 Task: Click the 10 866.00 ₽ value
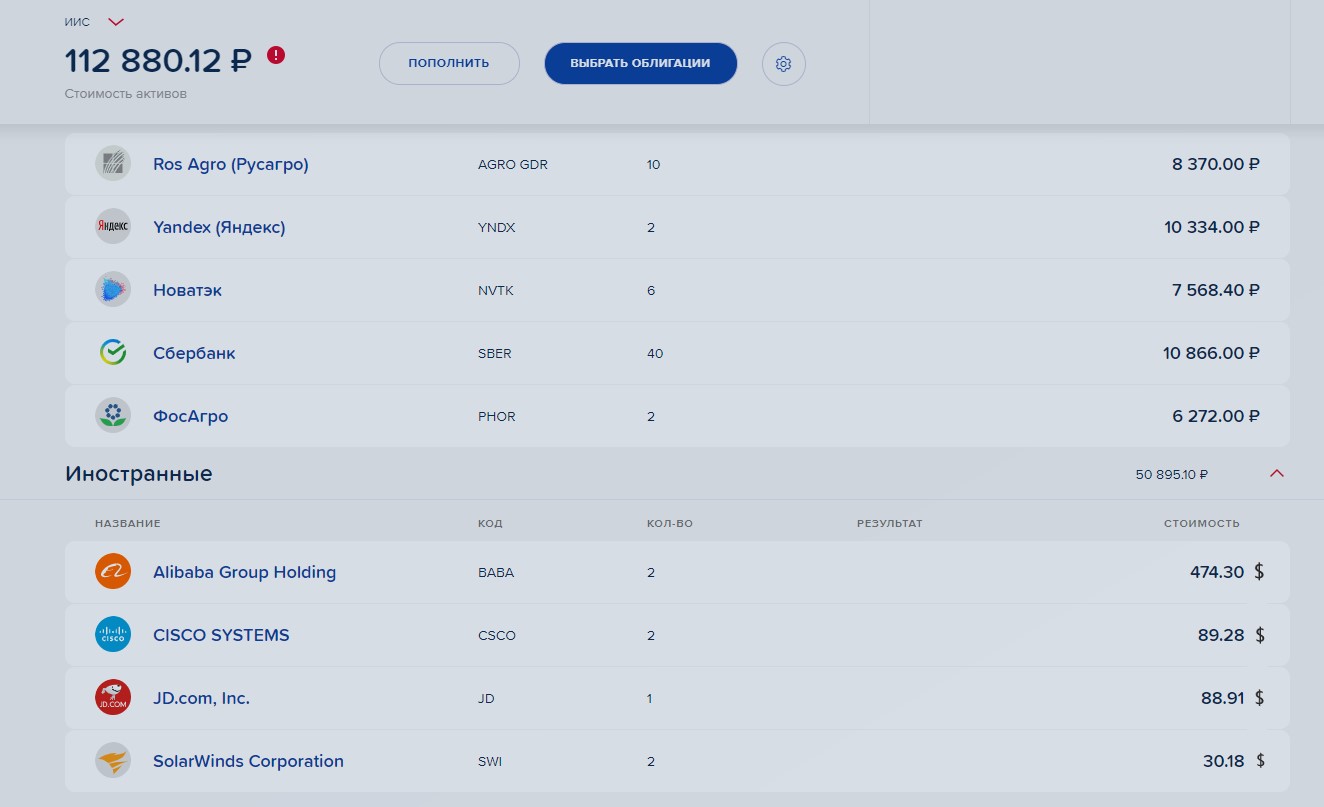(1212, 353)
